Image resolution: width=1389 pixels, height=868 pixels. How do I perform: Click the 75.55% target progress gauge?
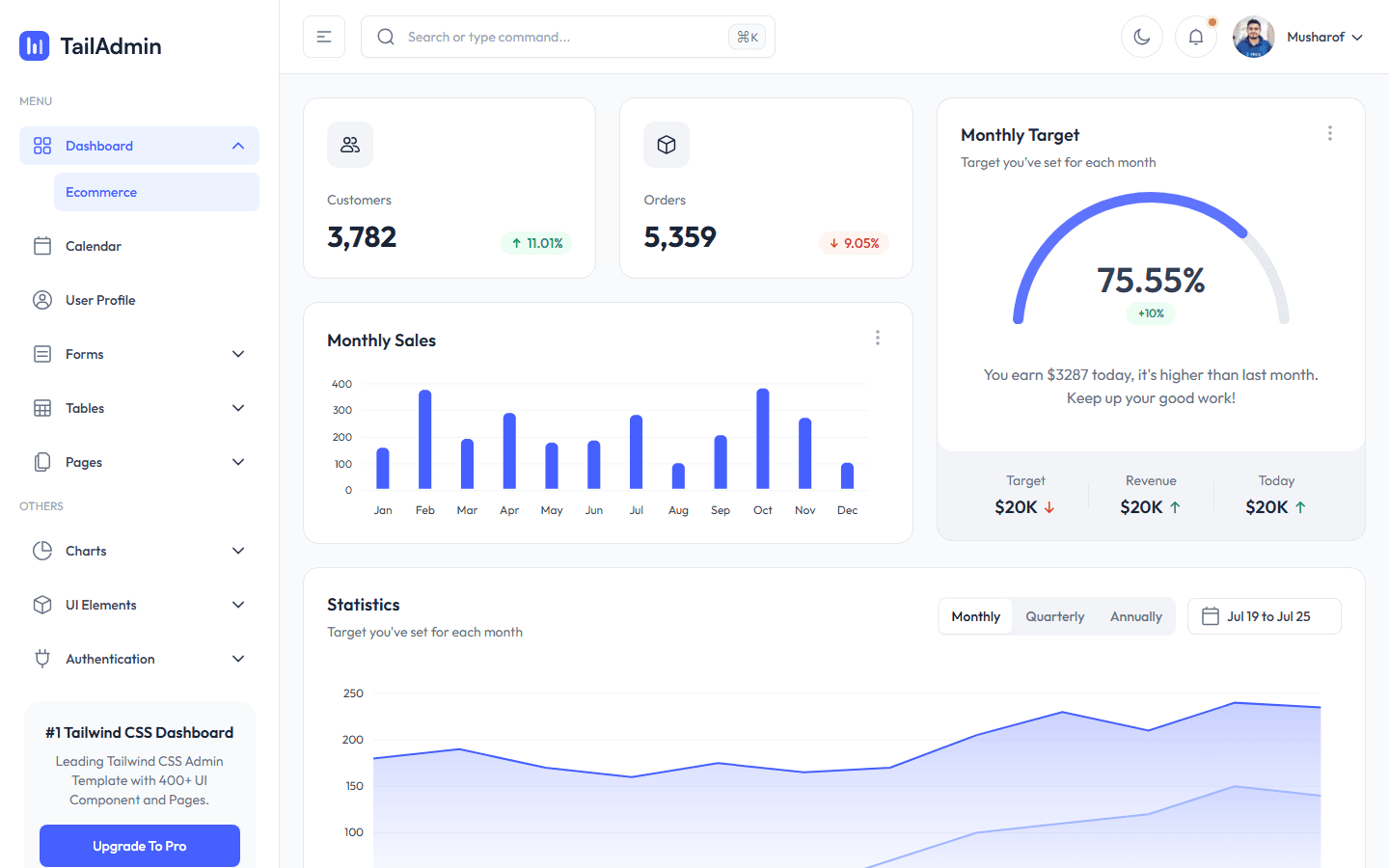coord(1151,258)
